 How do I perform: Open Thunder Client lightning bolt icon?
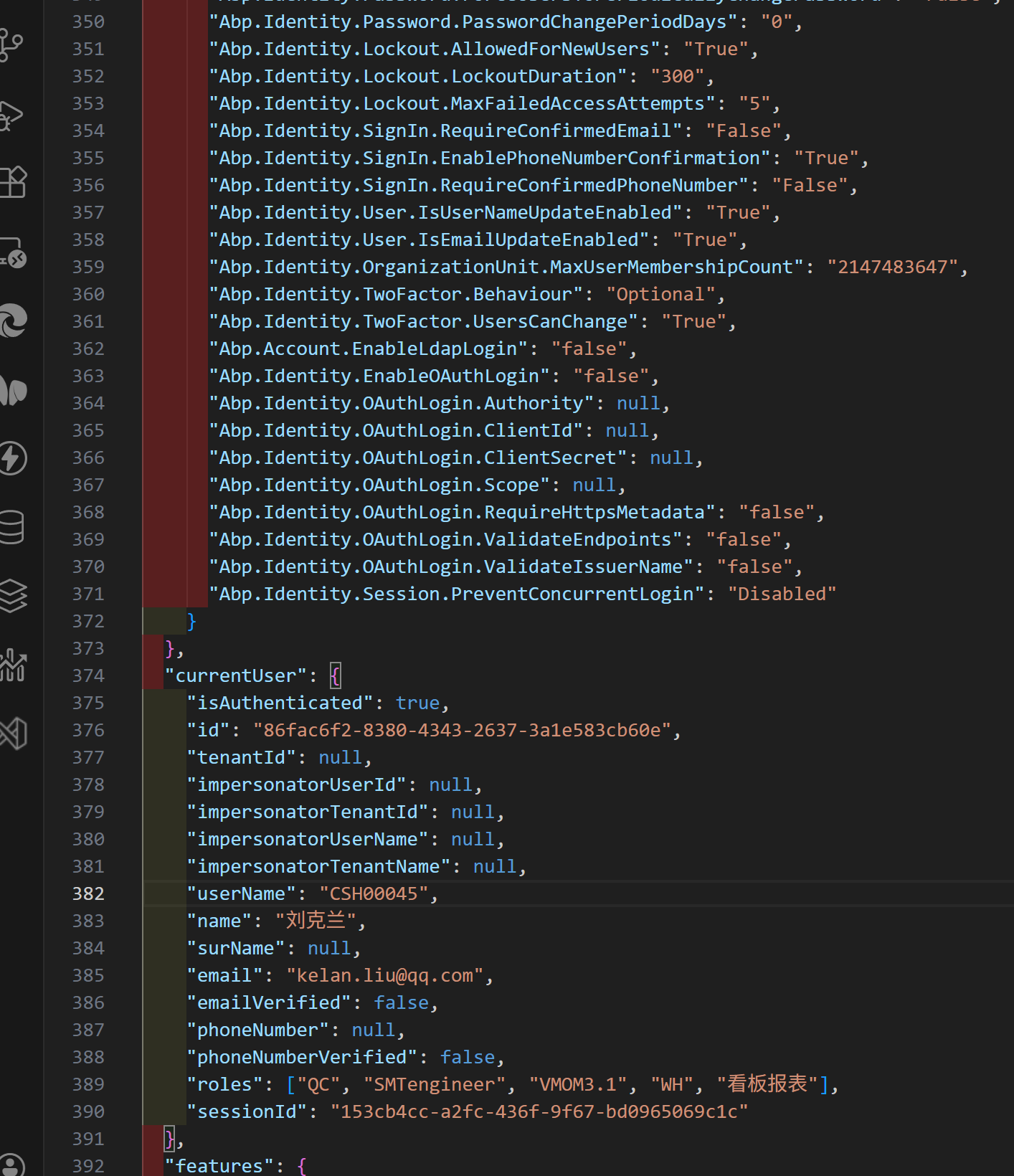click(11, 458)
